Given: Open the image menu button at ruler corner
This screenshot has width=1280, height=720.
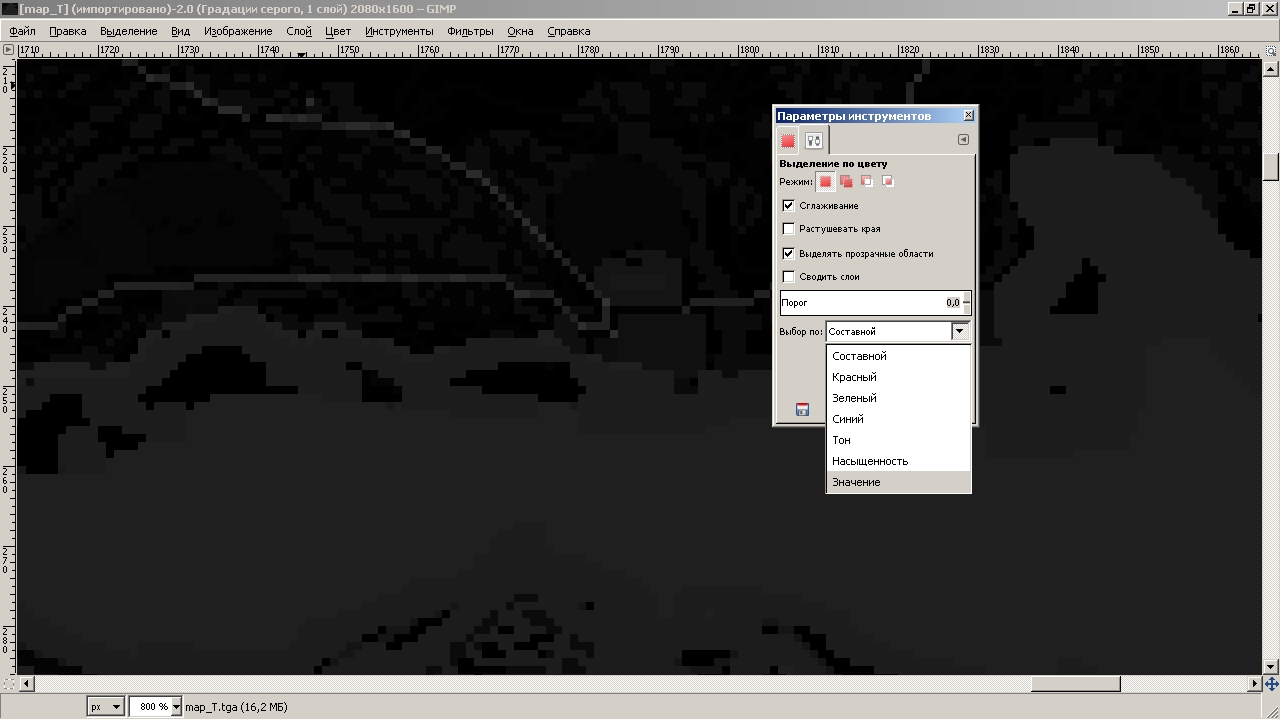Looking at the screenshot, I should point(9,49).
